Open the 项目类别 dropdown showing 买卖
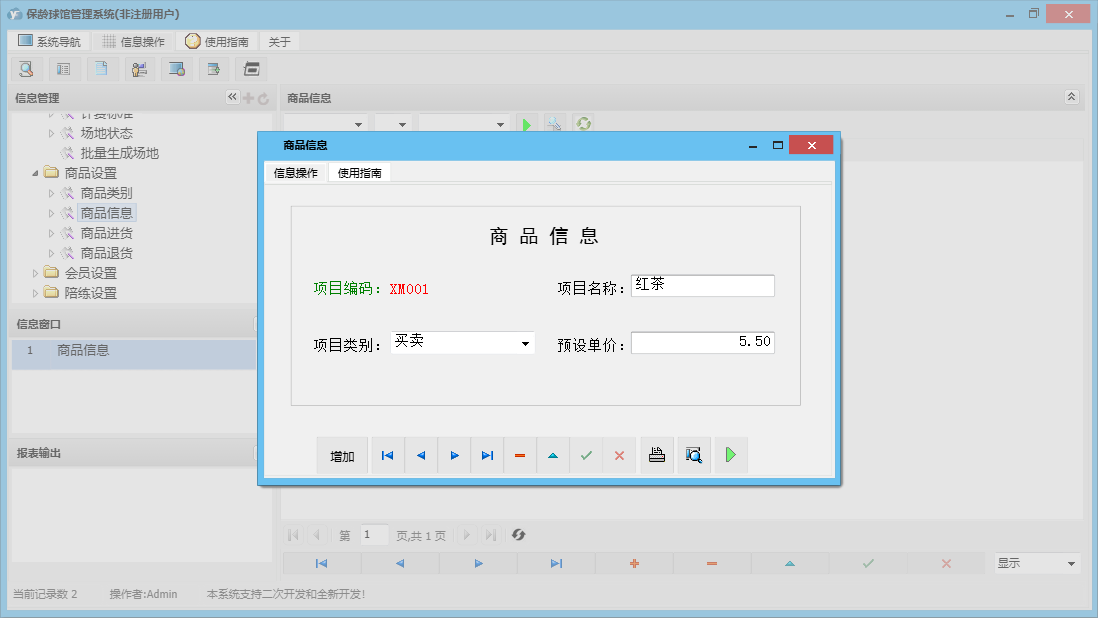 point(525,343)
